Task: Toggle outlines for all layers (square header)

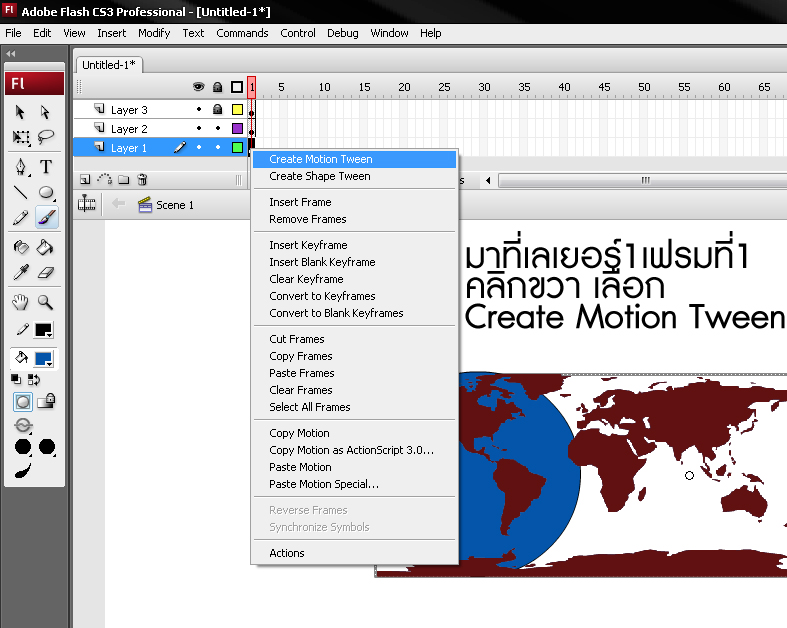Action: point(237,87)
